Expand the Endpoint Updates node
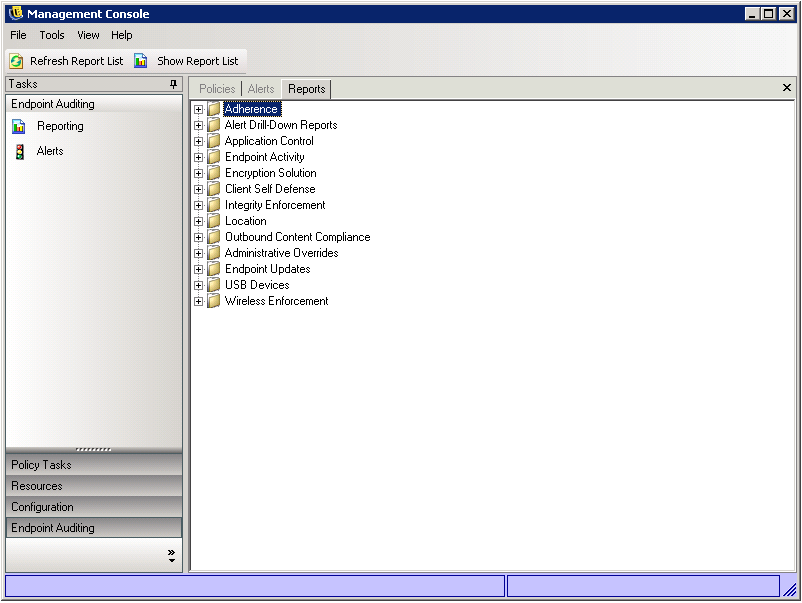Screen dimensions: 802x603 pyautogui.click(x=198, y=270)
